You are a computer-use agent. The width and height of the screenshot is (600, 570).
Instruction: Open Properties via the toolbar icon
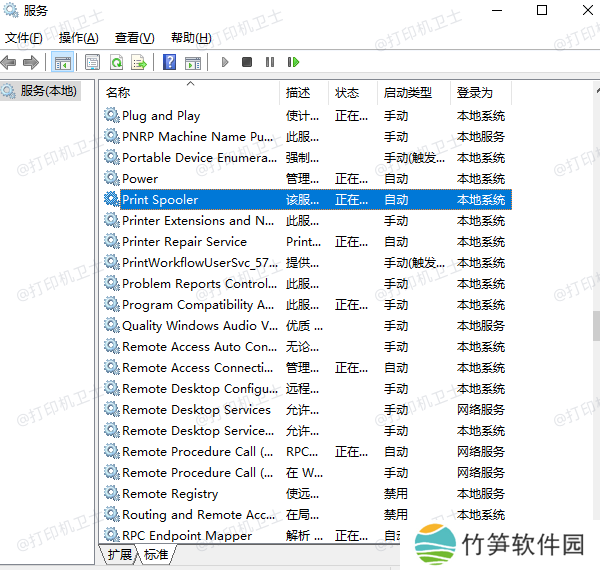click(92, 62)
